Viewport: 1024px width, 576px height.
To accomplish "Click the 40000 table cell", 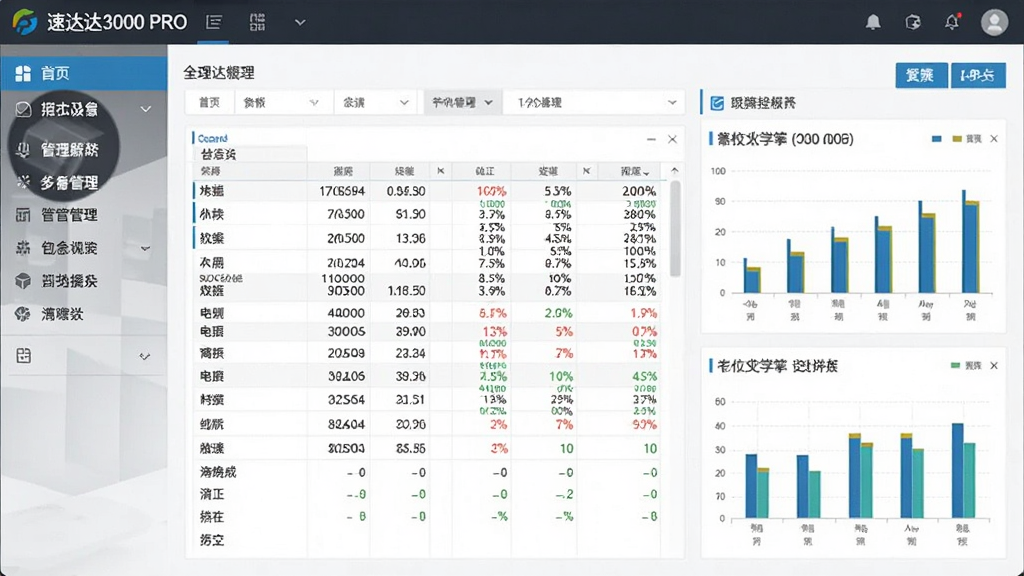I will pos(345,313).
